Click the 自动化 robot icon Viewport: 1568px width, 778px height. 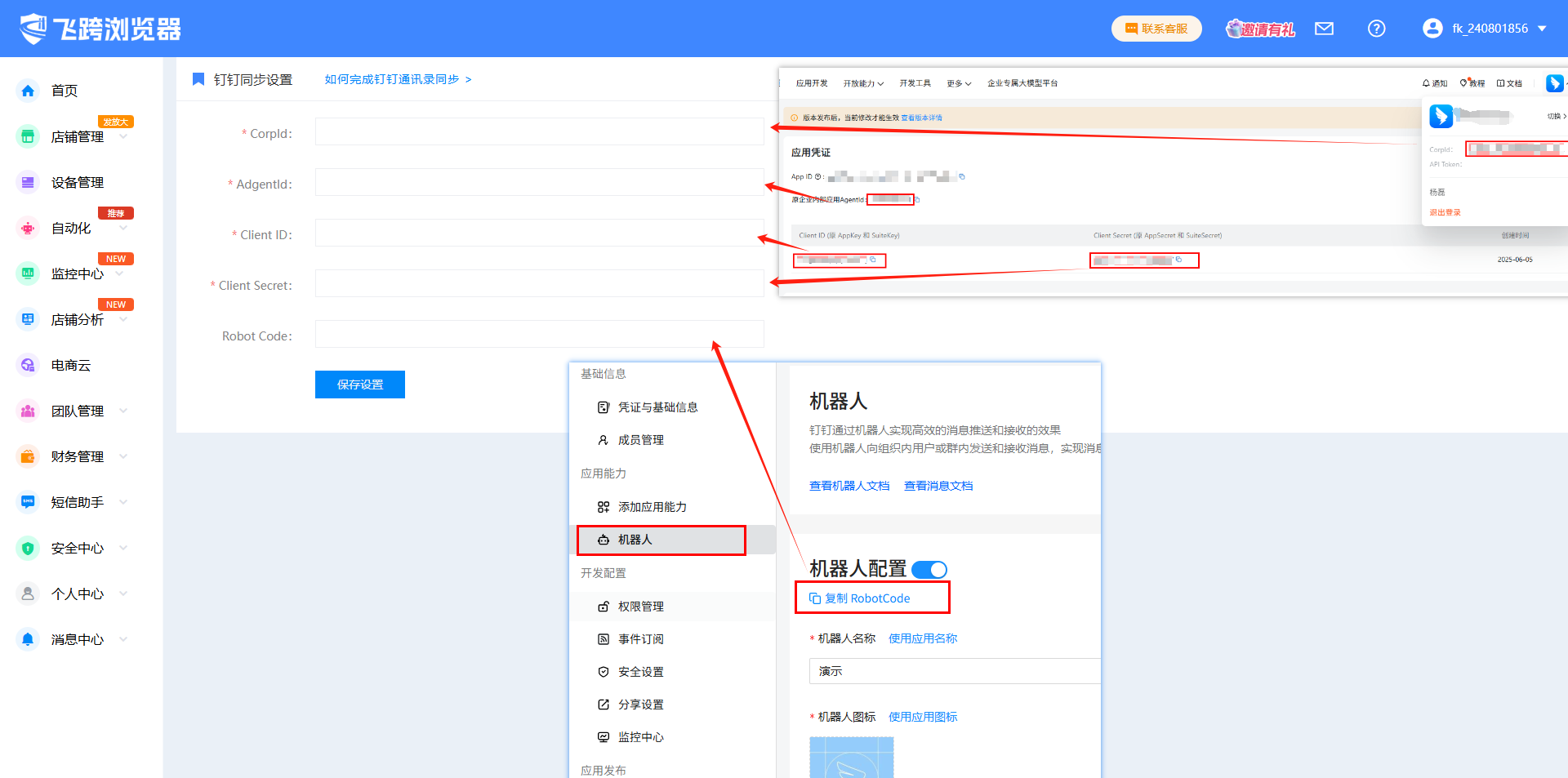pos(28,228)
